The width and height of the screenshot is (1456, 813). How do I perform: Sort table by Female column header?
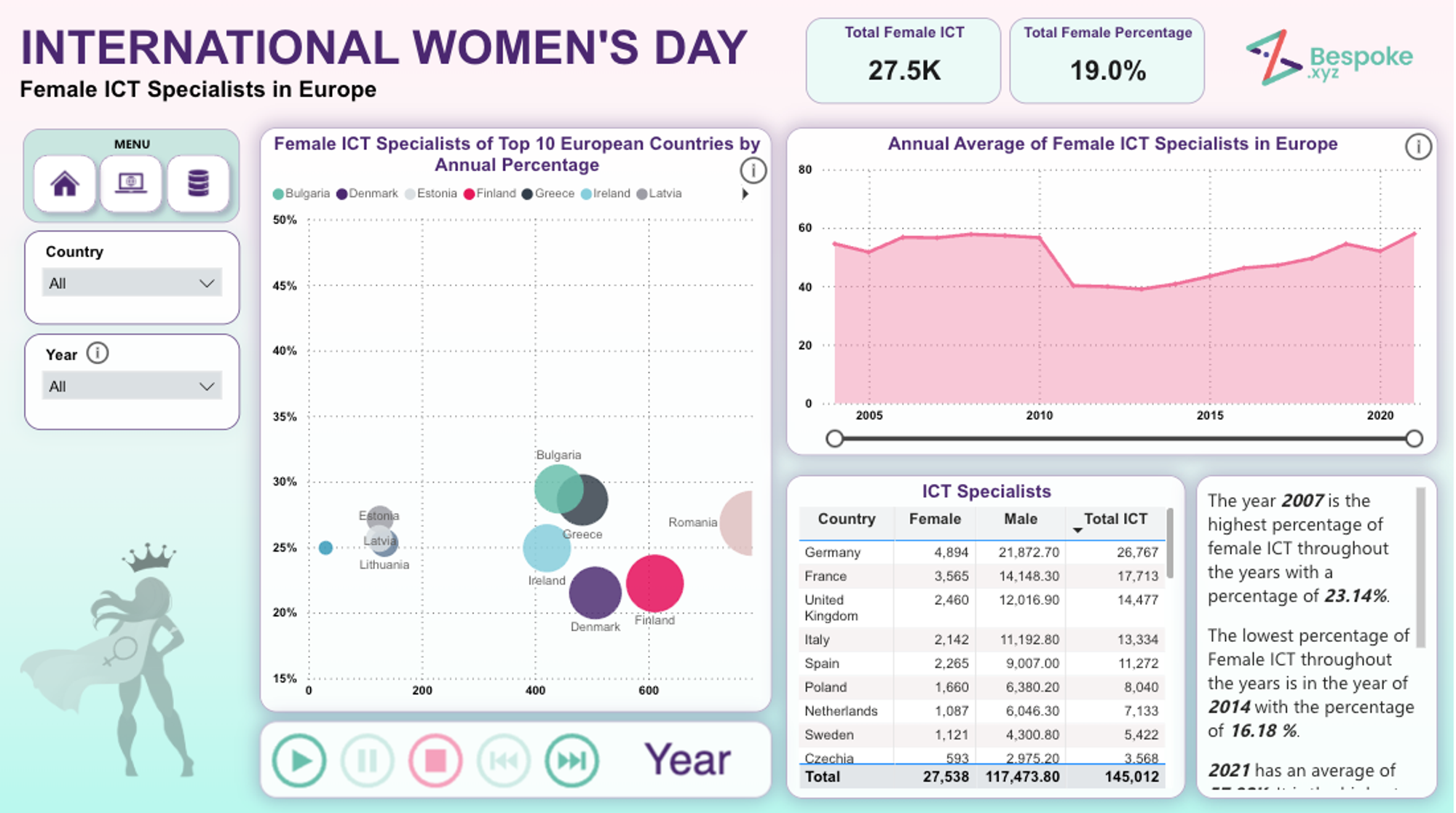935,519
